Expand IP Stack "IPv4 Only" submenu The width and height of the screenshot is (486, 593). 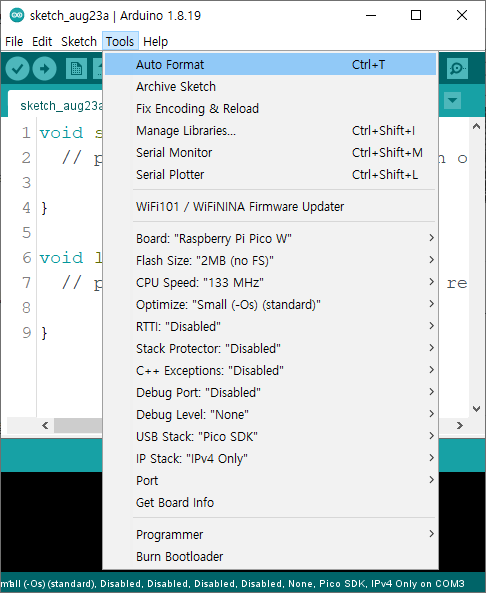270,458
